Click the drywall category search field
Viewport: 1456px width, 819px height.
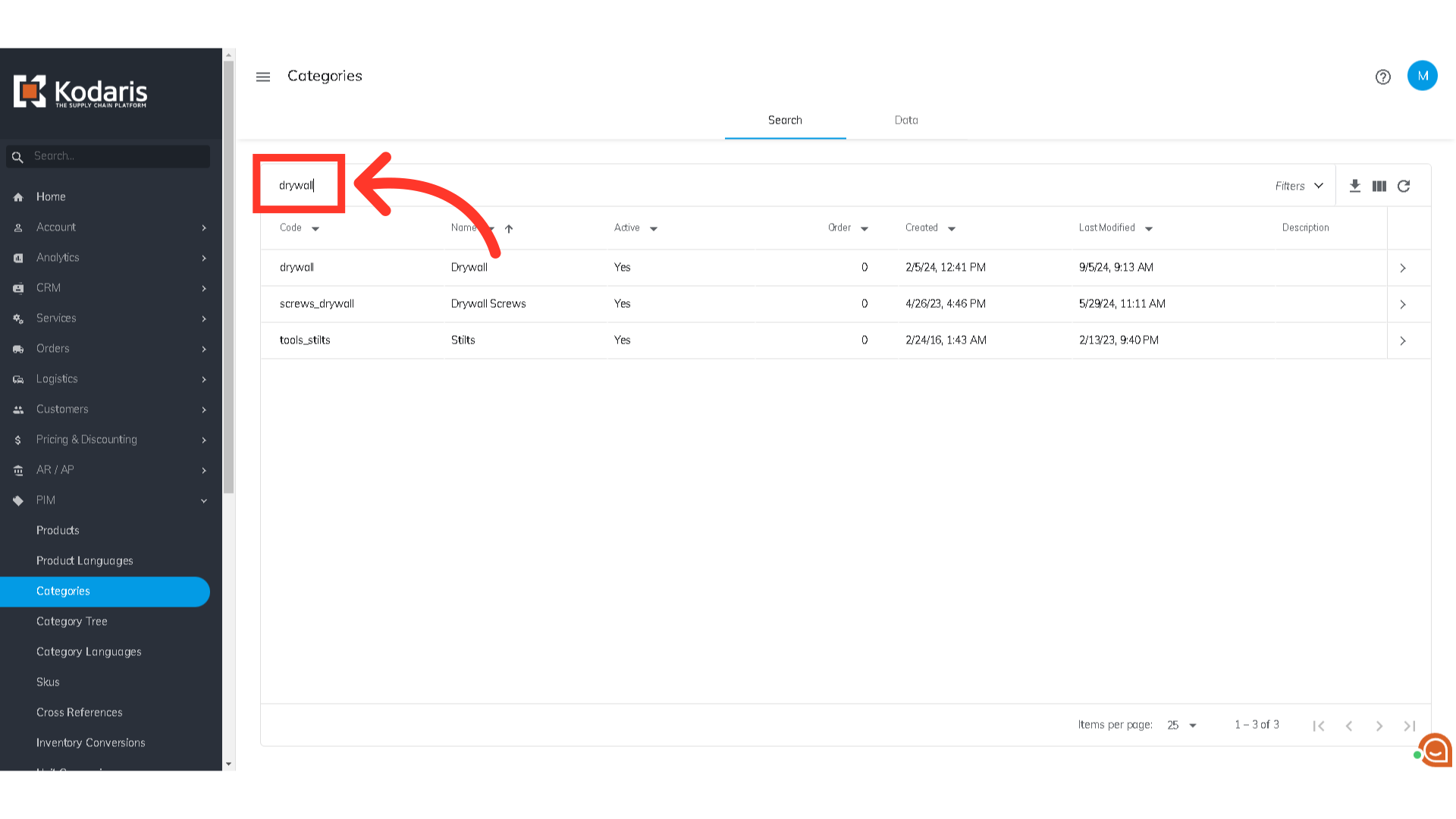click(x=297, y=185)
